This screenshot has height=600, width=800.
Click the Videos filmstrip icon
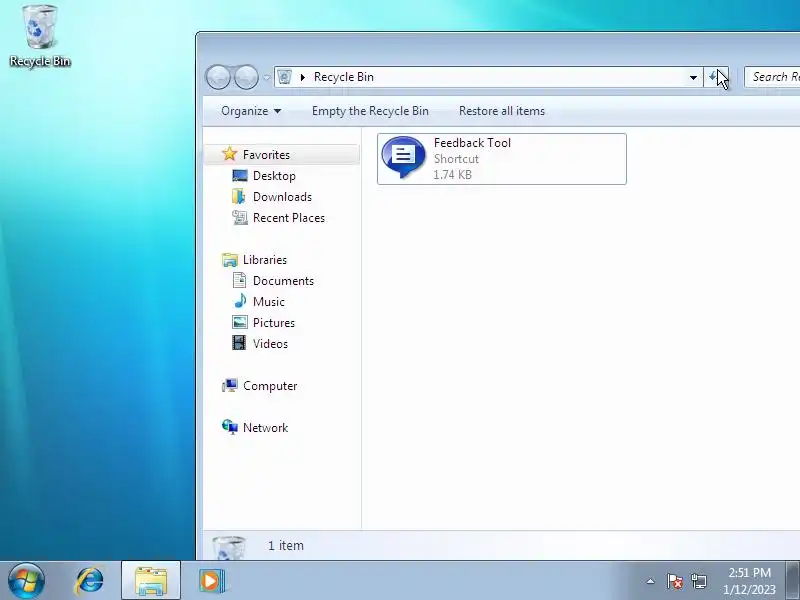[239, 343]
